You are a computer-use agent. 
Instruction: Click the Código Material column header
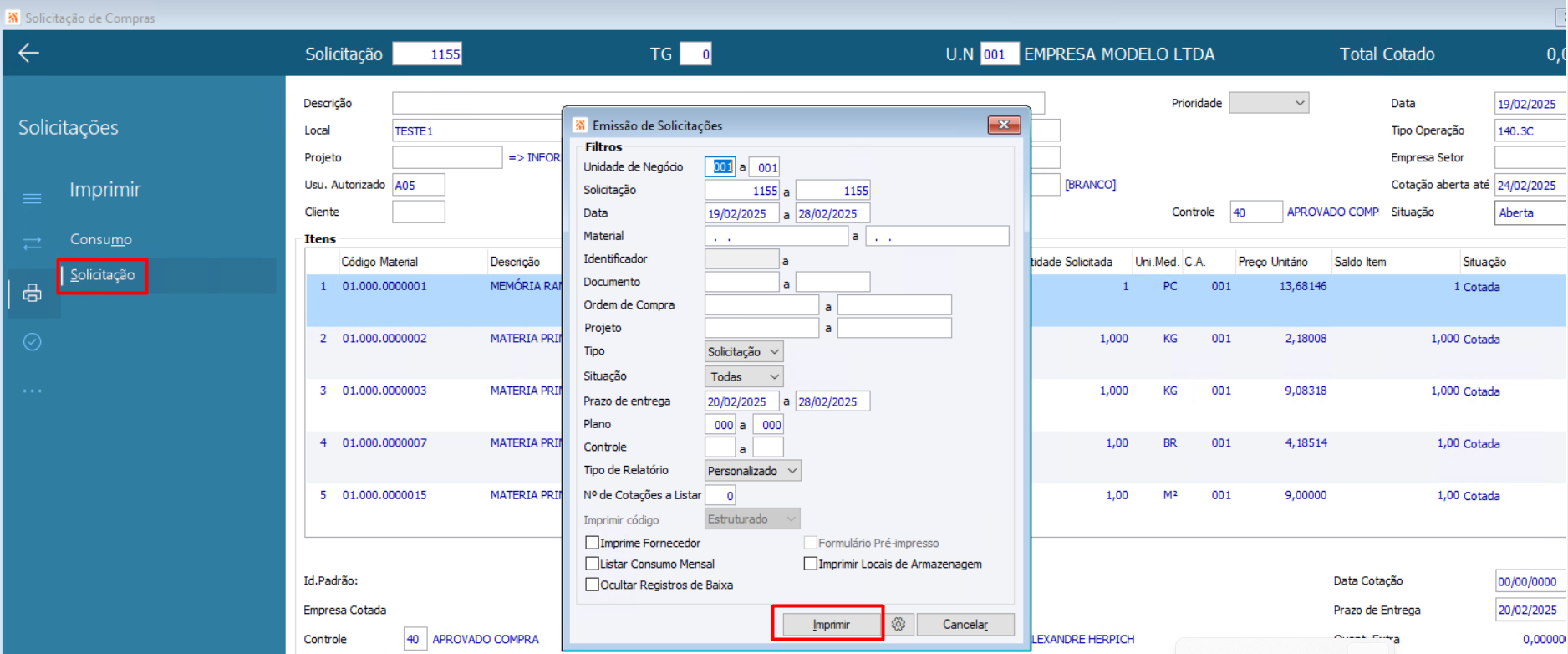click(x=379, y=262)
